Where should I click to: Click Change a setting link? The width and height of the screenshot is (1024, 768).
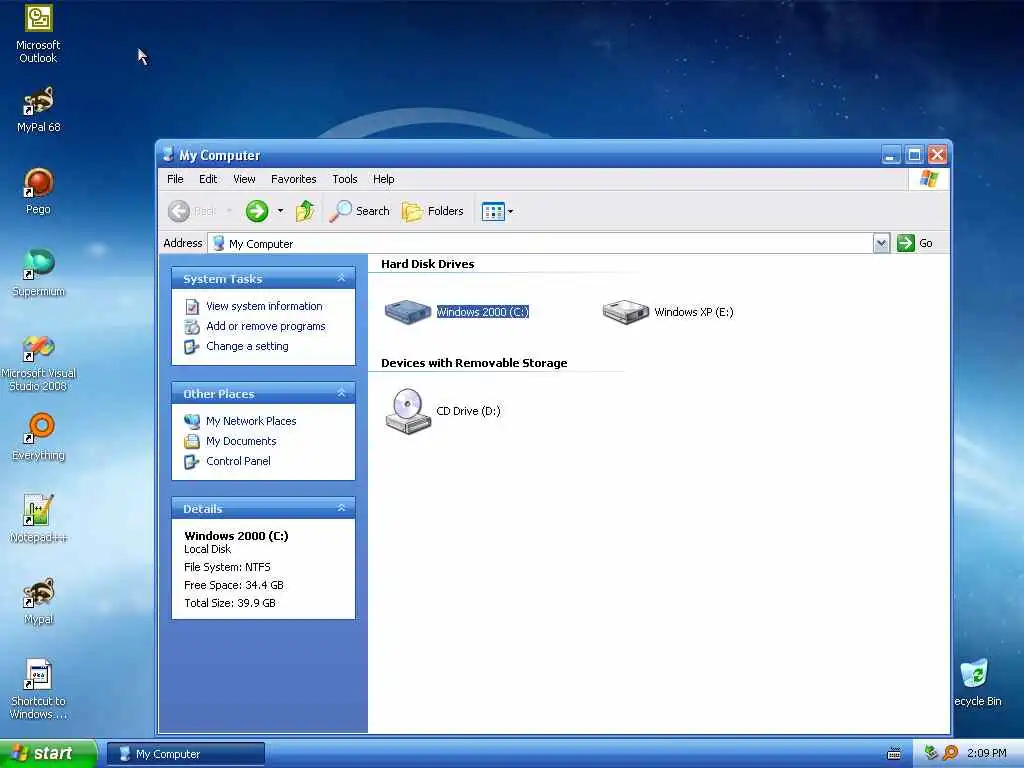pyautogui.click(x=248, y=346)
